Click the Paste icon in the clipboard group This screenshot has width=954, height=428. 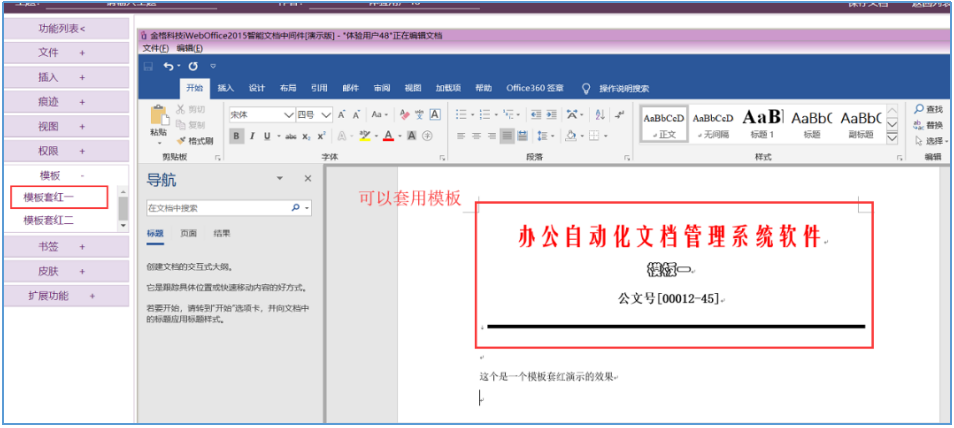[159, 116]
